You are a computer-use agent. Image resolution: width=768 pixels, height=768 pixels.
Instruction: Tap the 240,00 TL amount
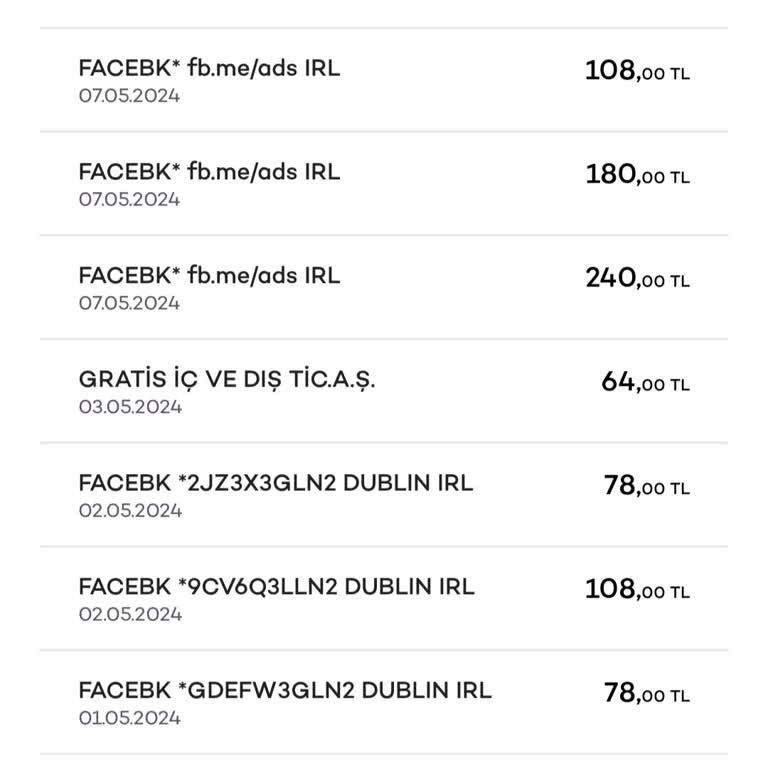click(x=638, y=278)
